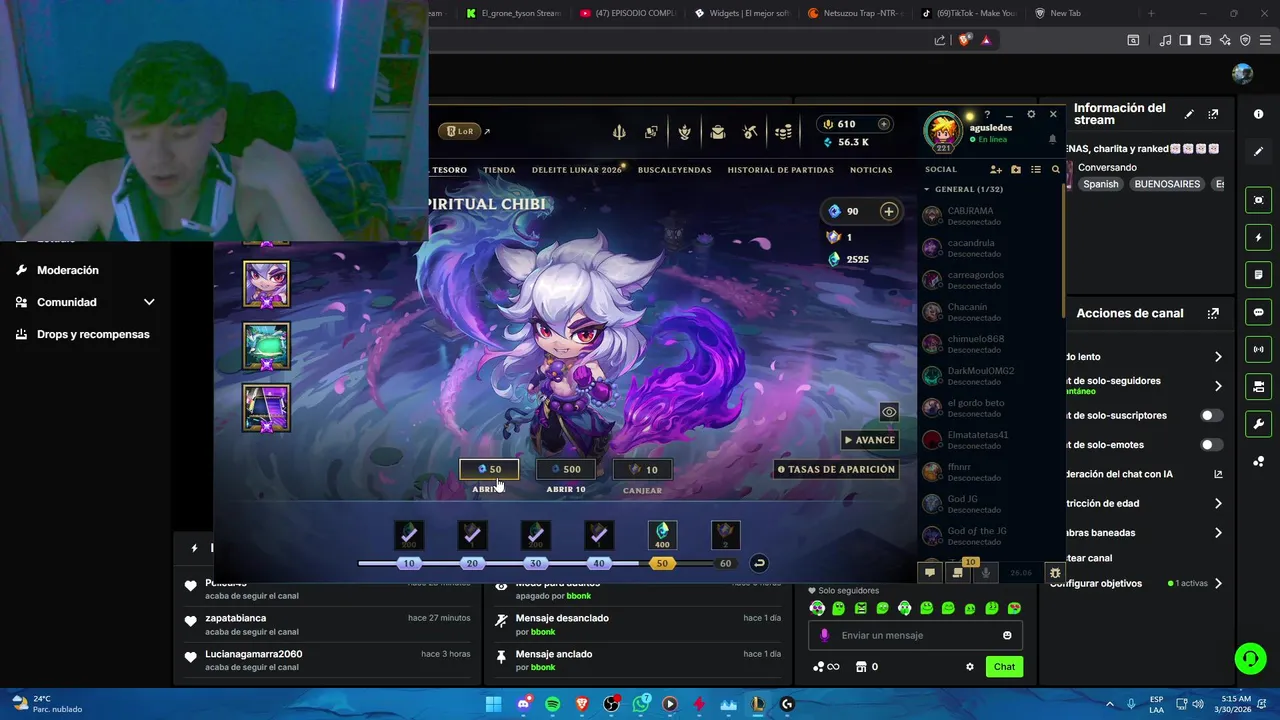Add more tokens with plus beside 90
This screenshot has height=720, width=1280.
click(888, 211)
